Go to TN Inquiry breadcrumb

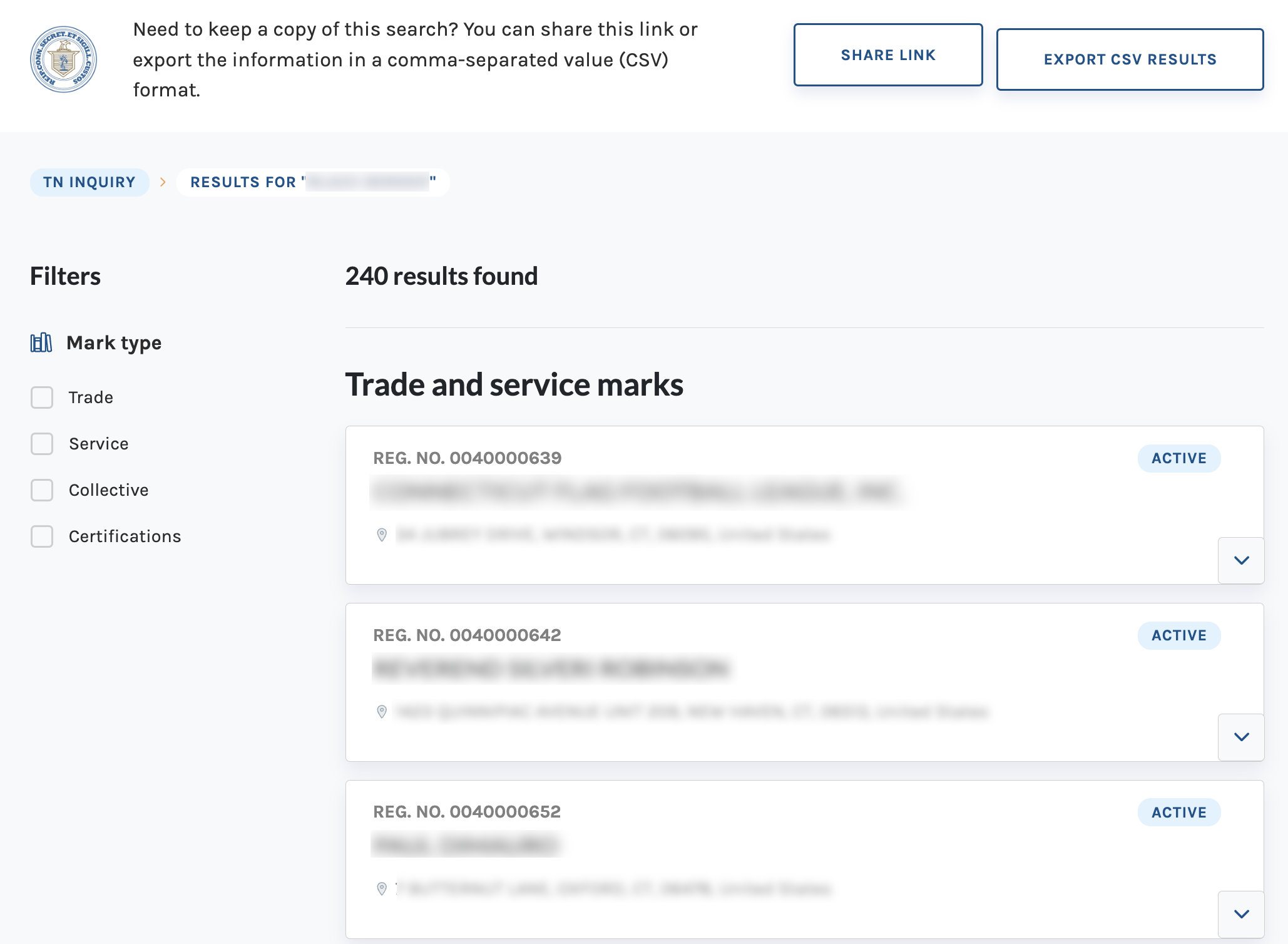89,182
